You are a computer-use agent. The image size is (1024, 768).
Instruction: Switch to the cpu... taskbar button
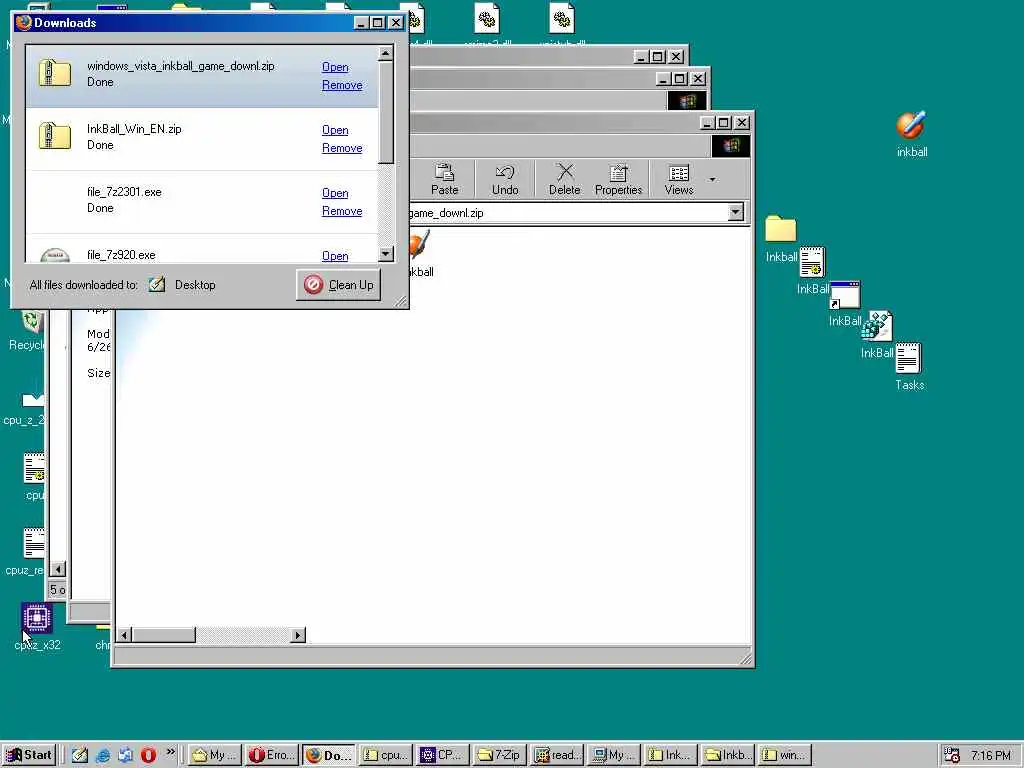385,755
